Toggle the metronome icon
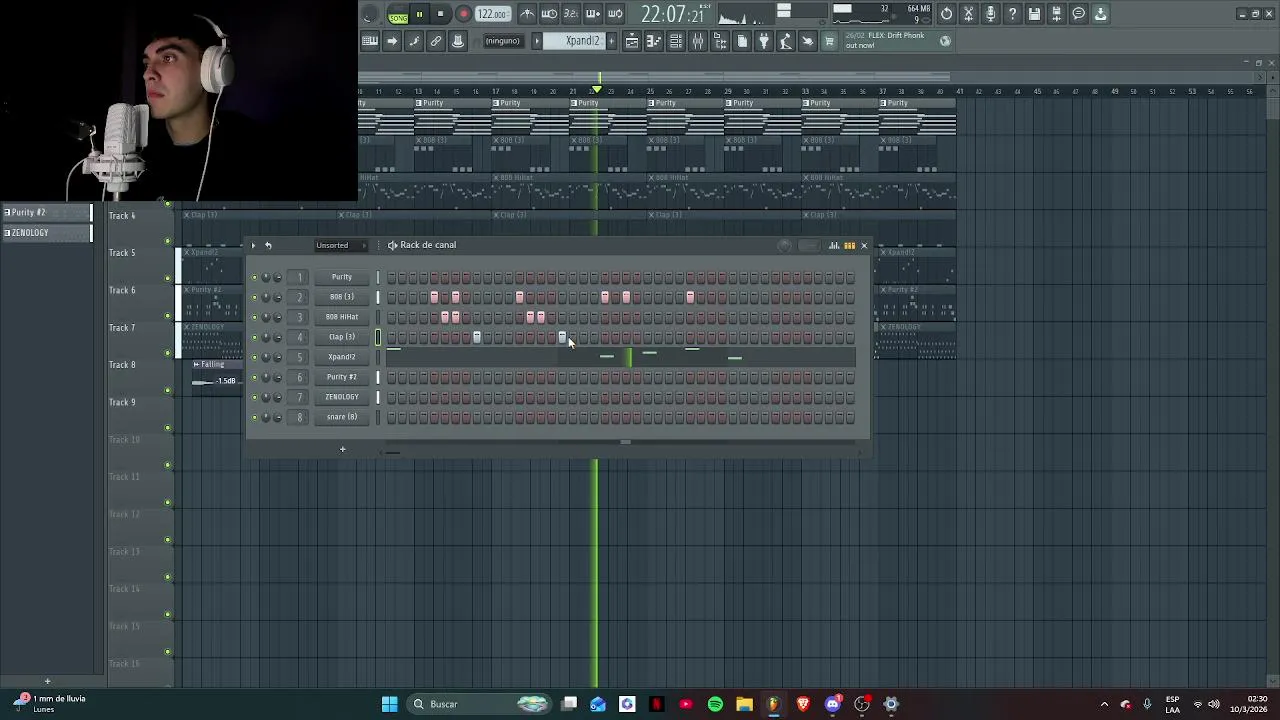Viewport: 1280px width, 720px height. click(x=527, y=14)
